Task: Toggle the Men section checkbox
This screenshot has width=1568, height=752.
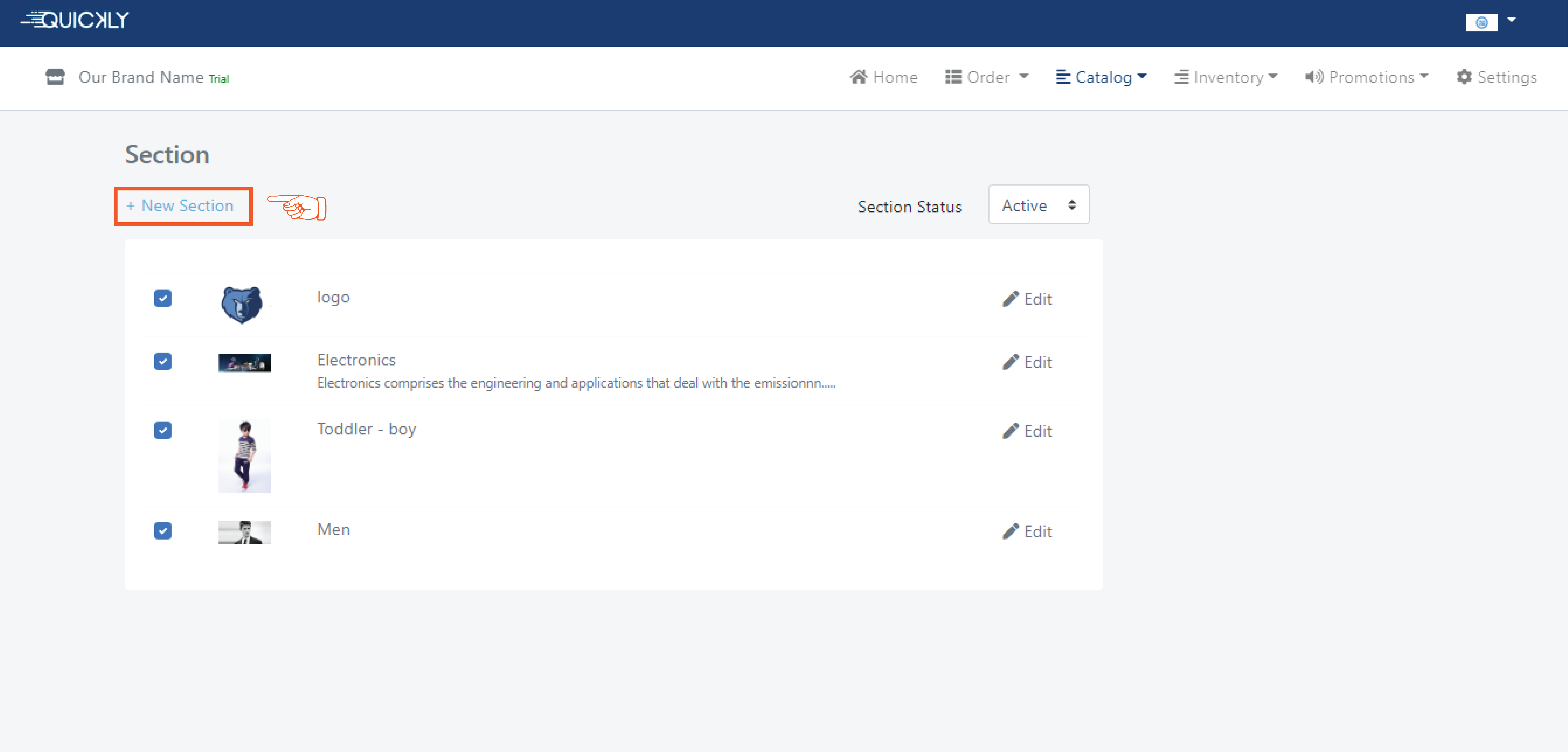Action: point(163,531)
